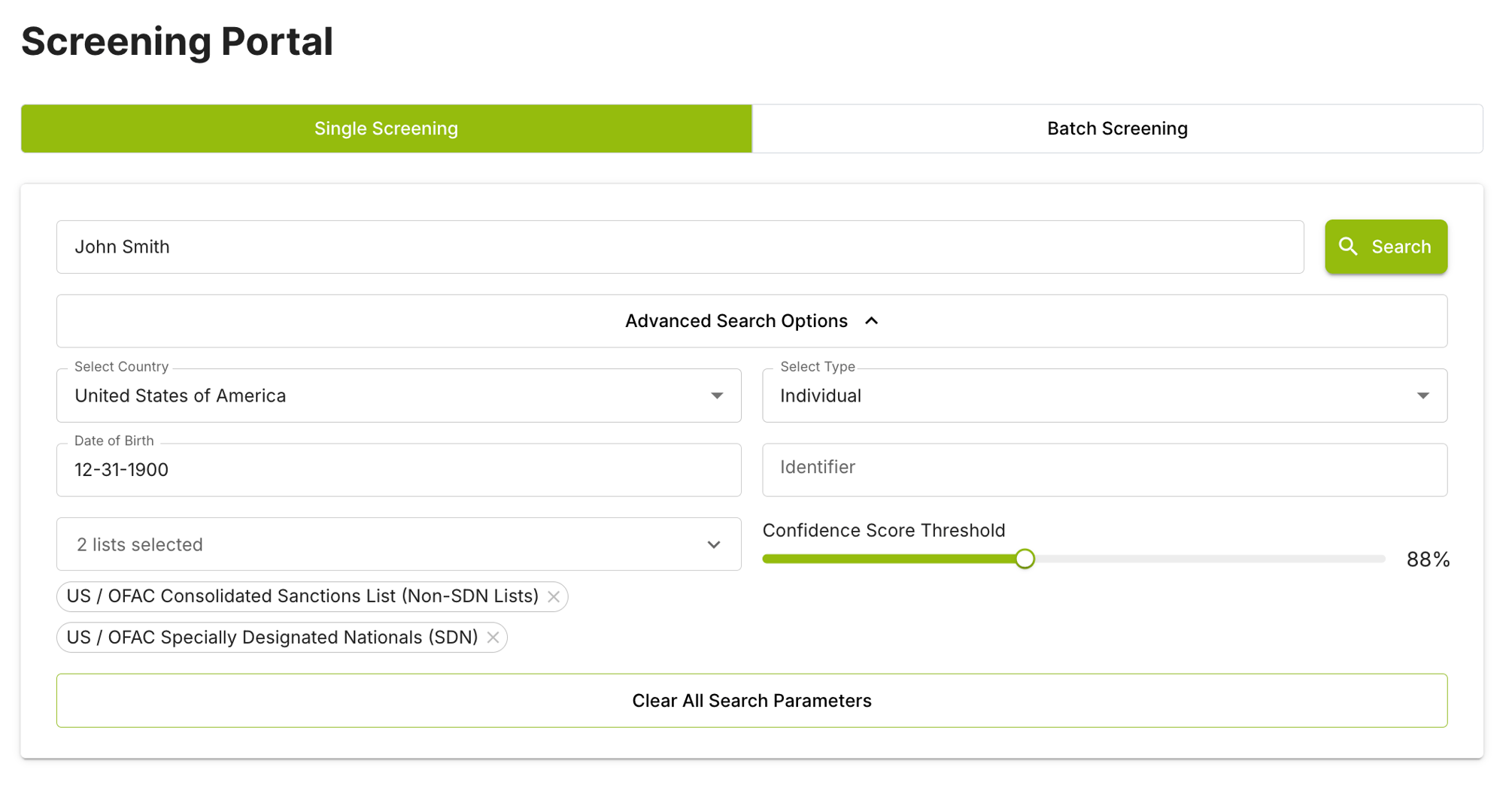Click the Identifier input field
This screenshot has width=1512, height=791.
click(1104, 470)
